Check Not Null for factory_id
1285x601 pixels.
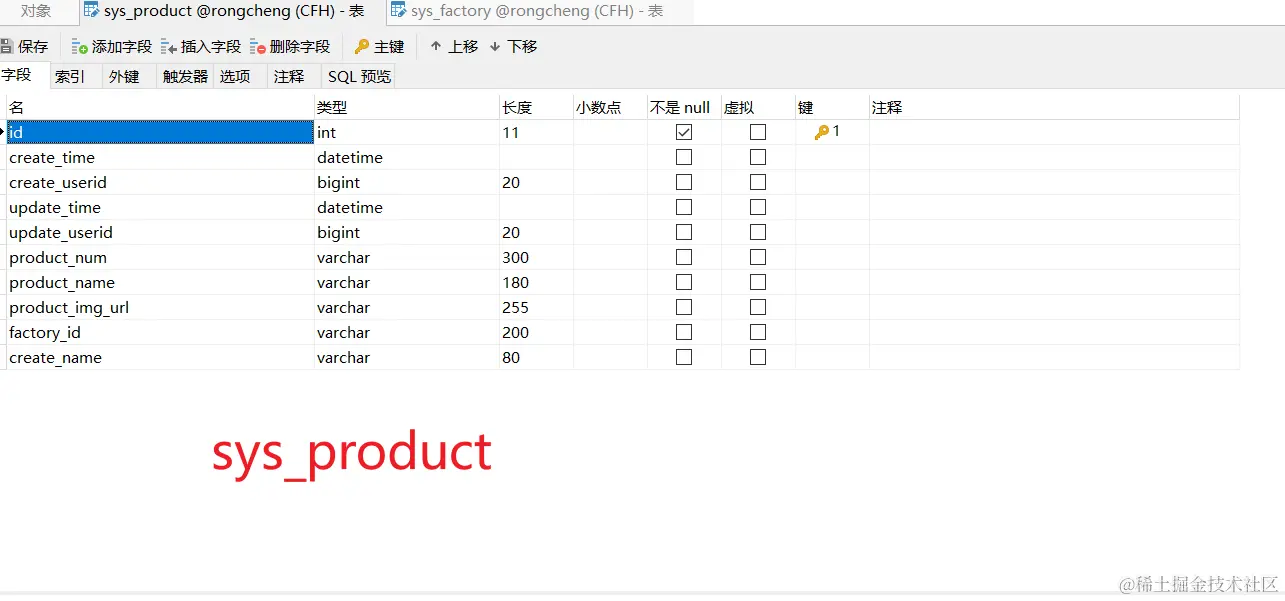[684, 332]
